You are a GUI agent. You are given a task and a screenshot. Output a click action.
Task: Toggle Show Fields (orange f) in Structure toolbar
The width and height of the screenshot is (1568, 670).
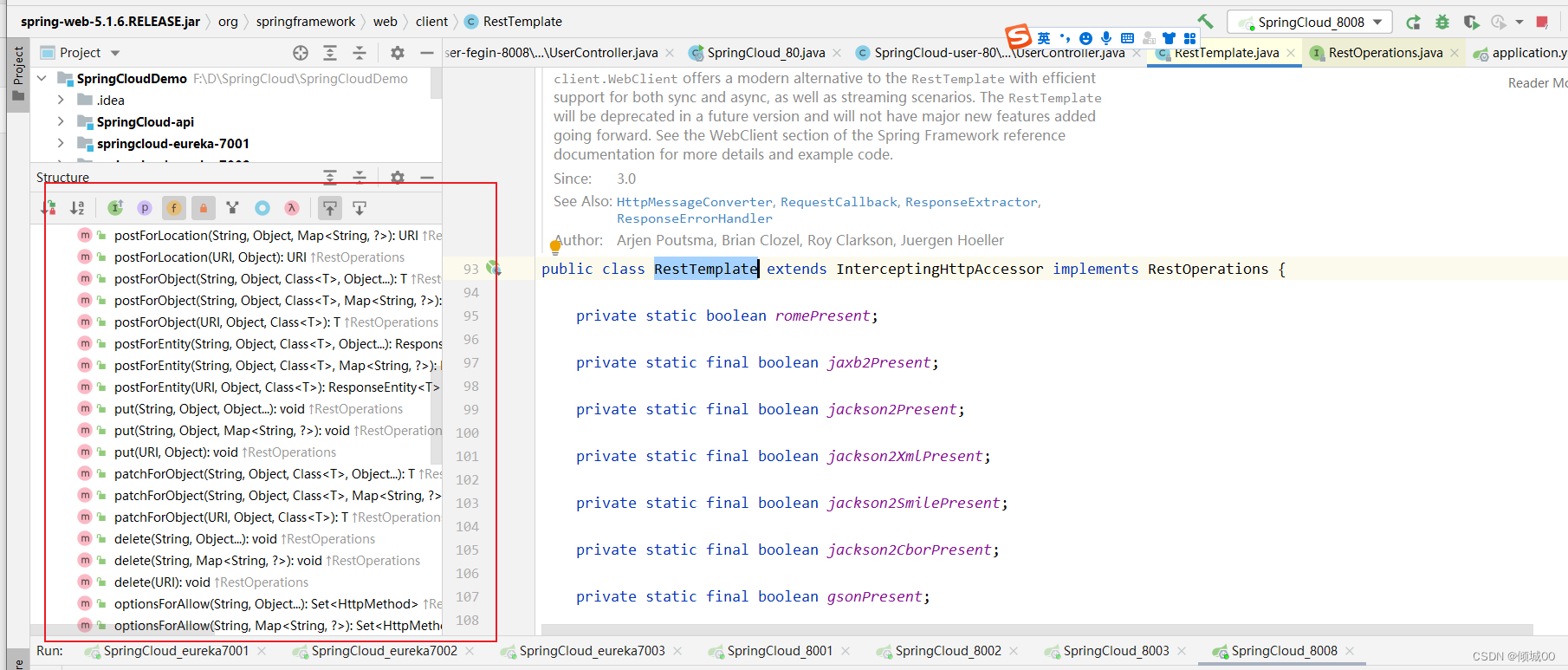coord(174,208)
